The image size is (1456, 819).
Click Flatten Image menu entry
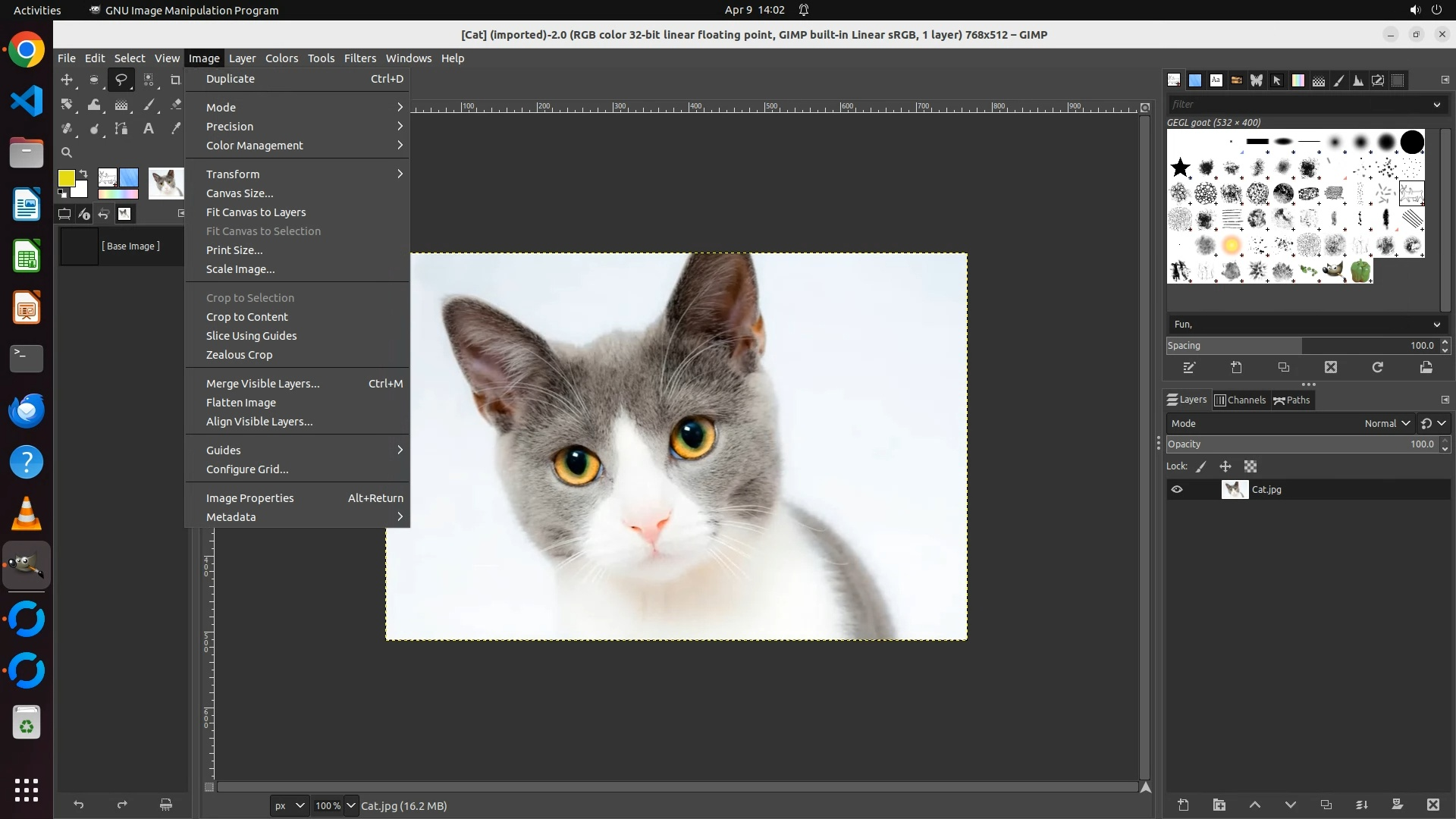(241, 403)
